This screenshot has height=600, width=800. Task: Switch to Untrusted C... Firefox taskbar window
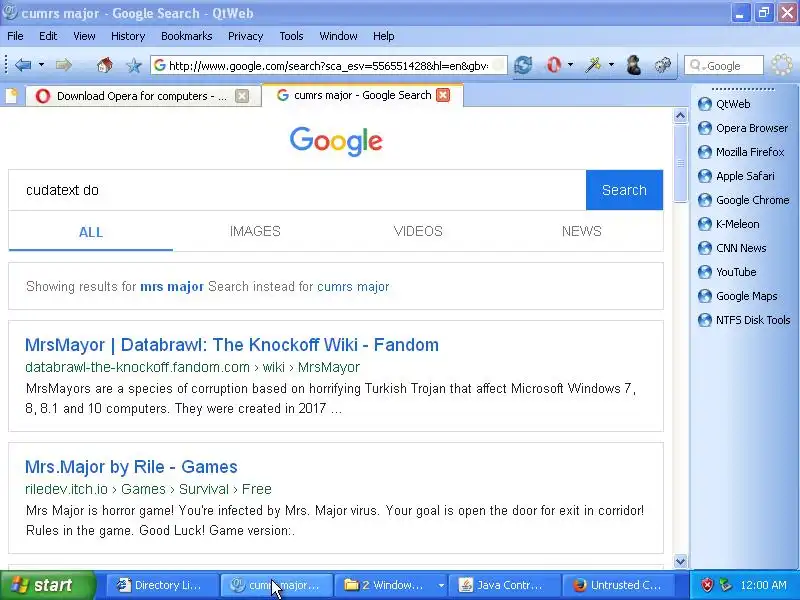(618, 585)
